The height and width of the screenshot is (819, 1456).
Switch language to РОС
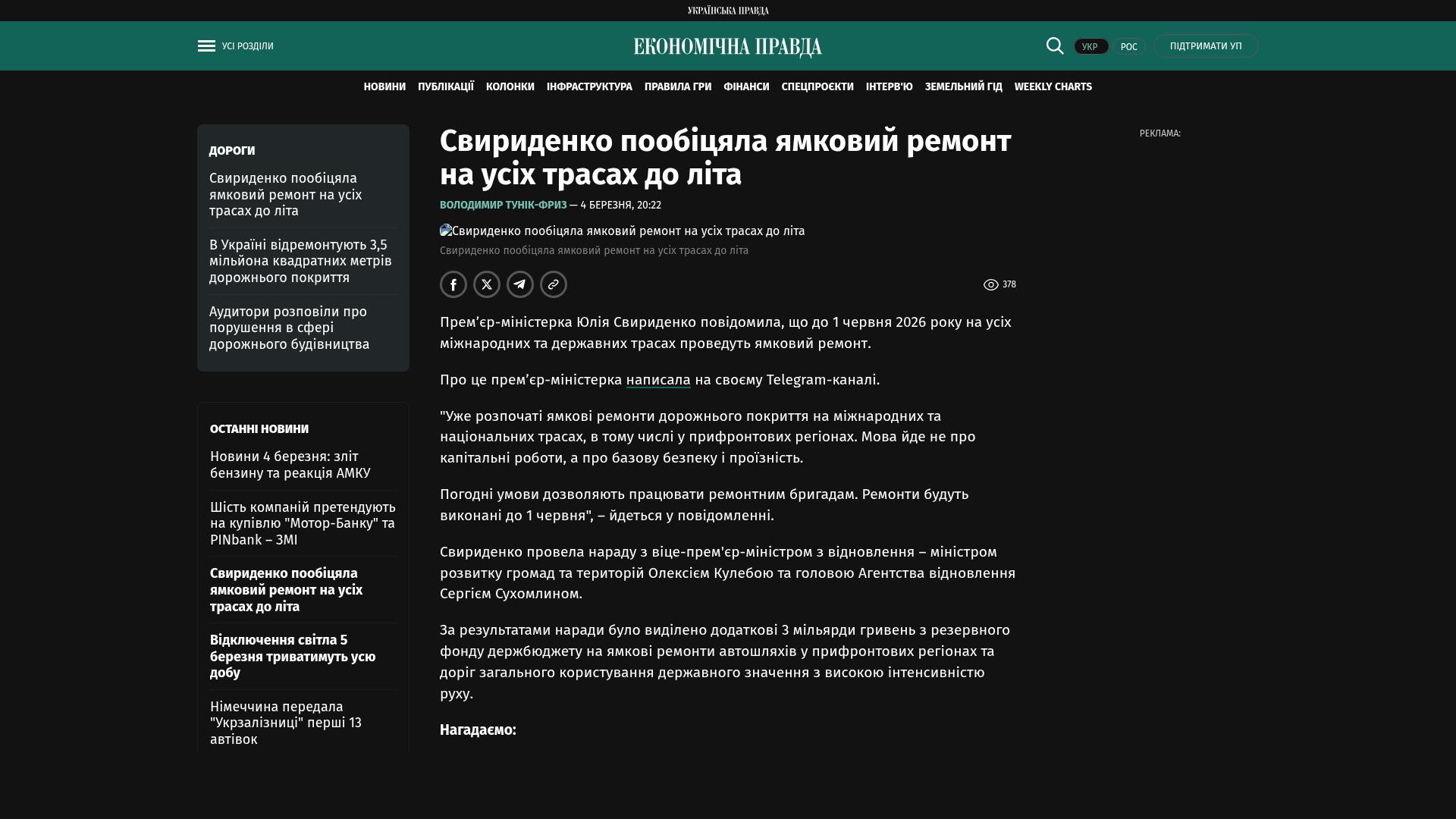click(1128, 47)
